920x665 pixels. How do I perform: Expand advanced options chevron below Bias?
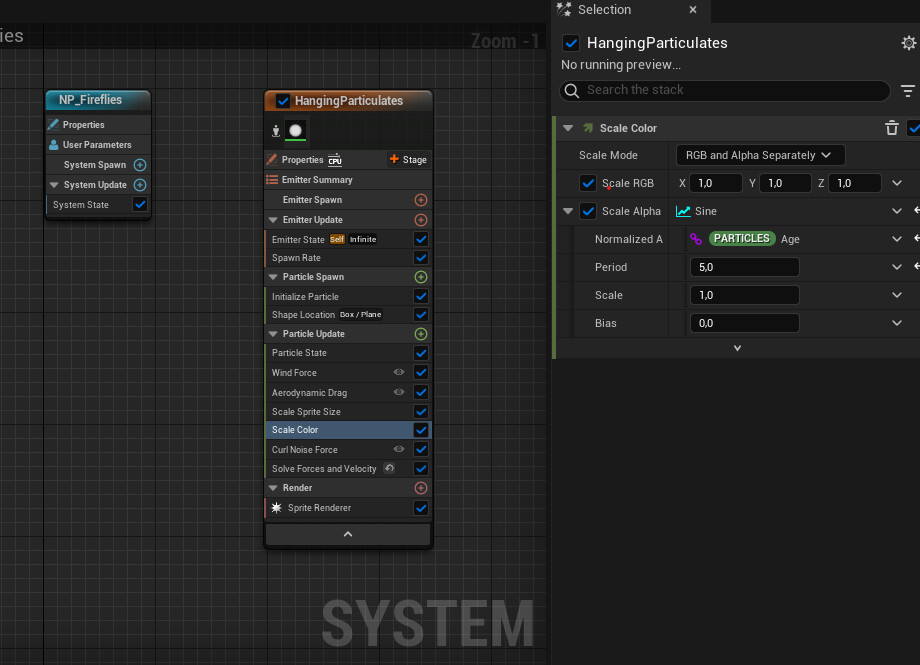(737, 348)
